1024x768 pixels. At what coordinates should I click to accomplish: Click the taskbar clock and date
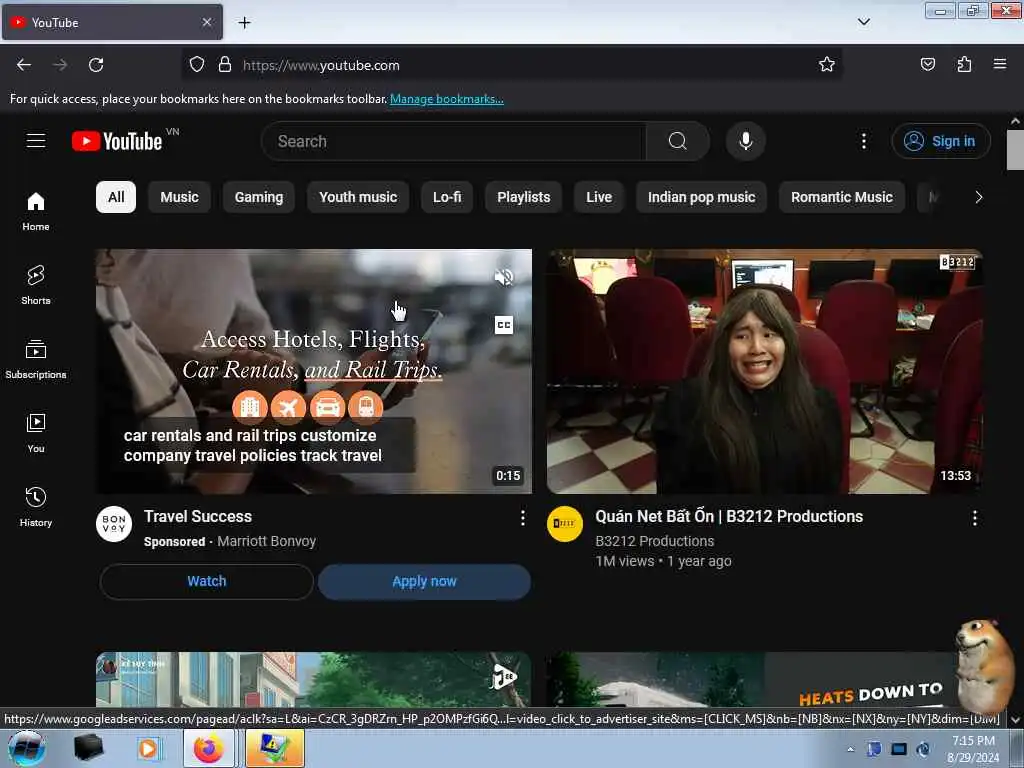pos(973,749)
